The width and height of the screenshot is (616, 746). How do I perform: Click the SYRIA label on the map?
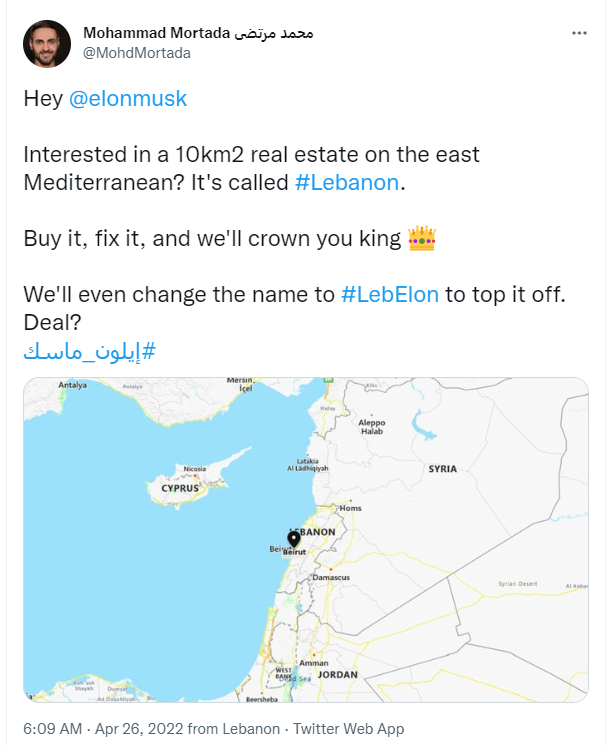point(442,468)
